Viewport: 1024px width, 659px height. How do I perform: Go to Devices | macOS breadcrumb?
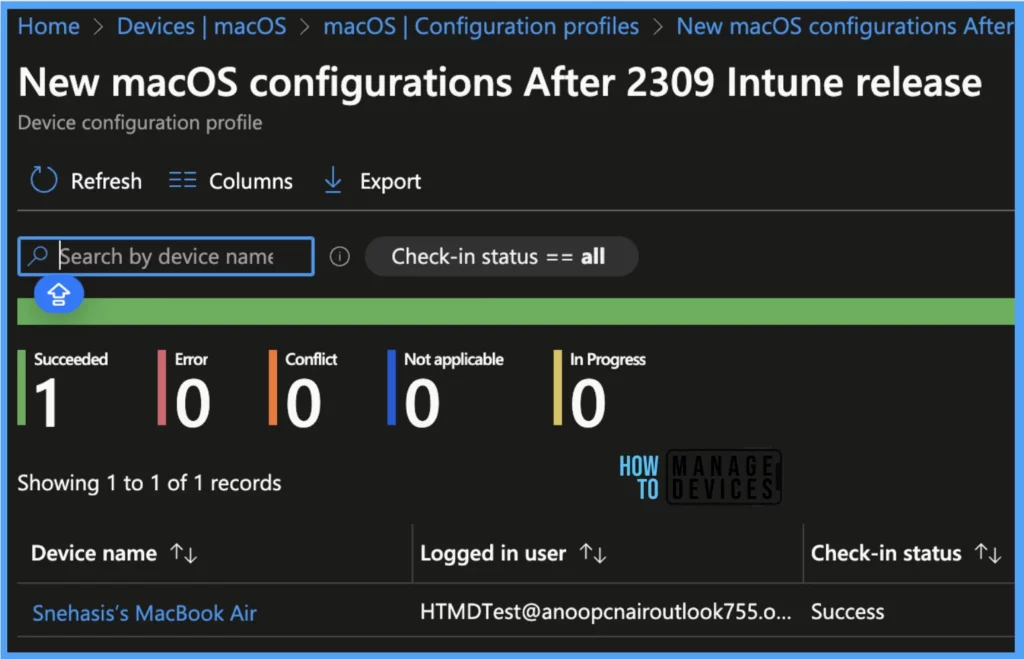point(201,26)
